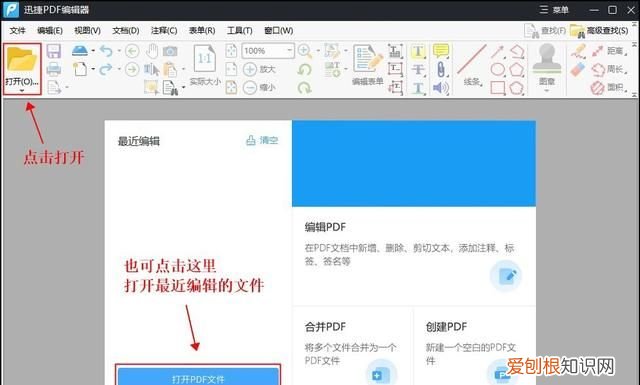
Task: Select the paperclip file attachment tool
Action: click(x=441, y=69)
